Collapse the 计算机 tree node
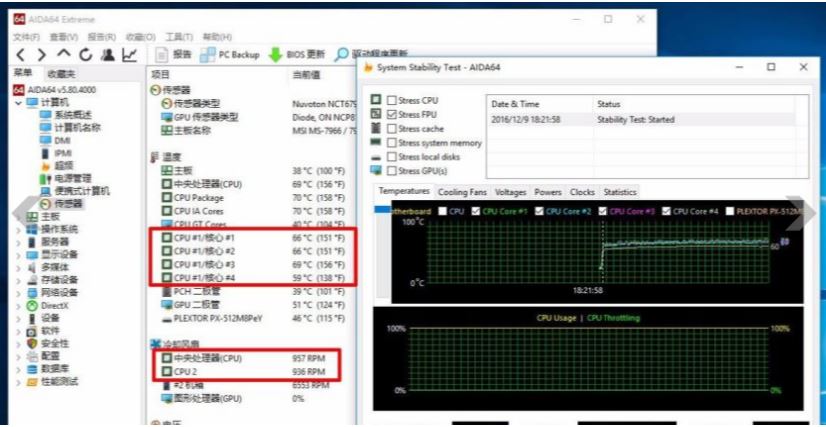 pos(19,102)
